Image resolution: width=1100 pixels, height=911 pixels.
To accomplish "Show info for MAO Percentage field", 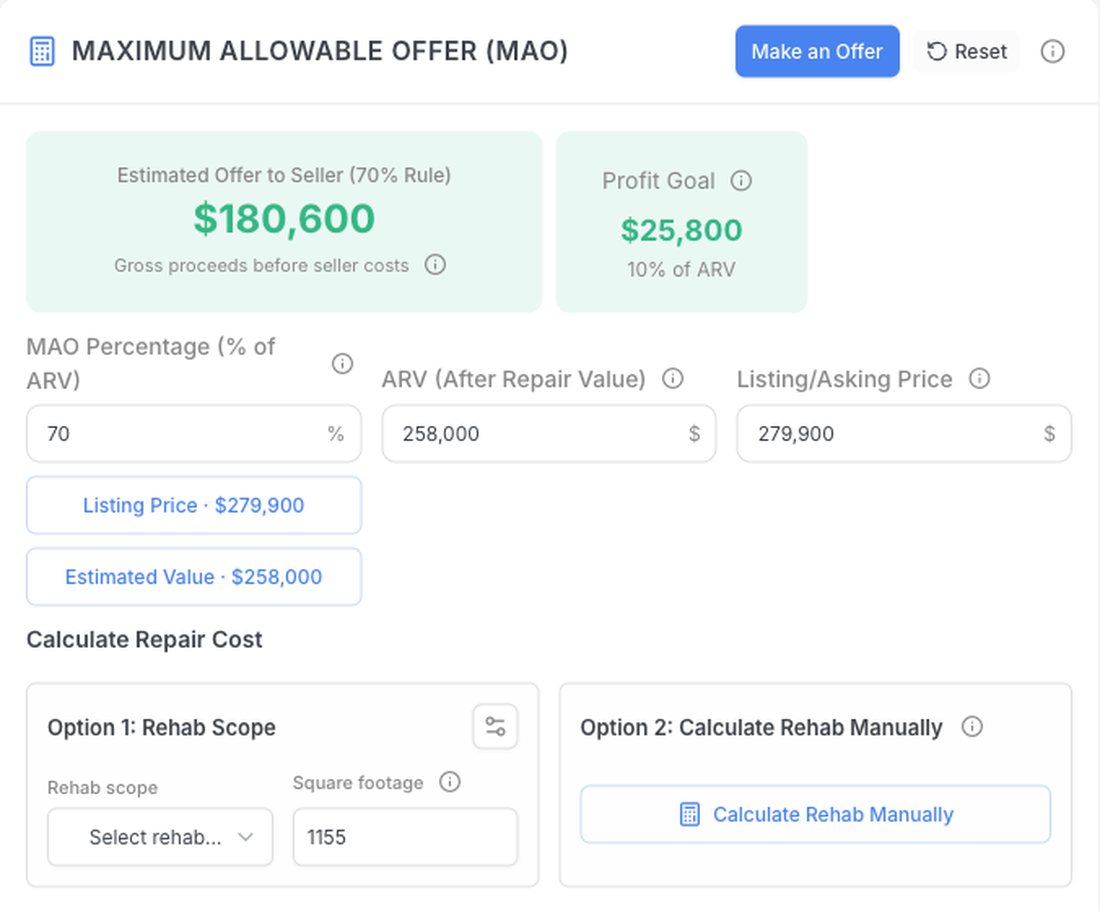I will tap(342, 363).
